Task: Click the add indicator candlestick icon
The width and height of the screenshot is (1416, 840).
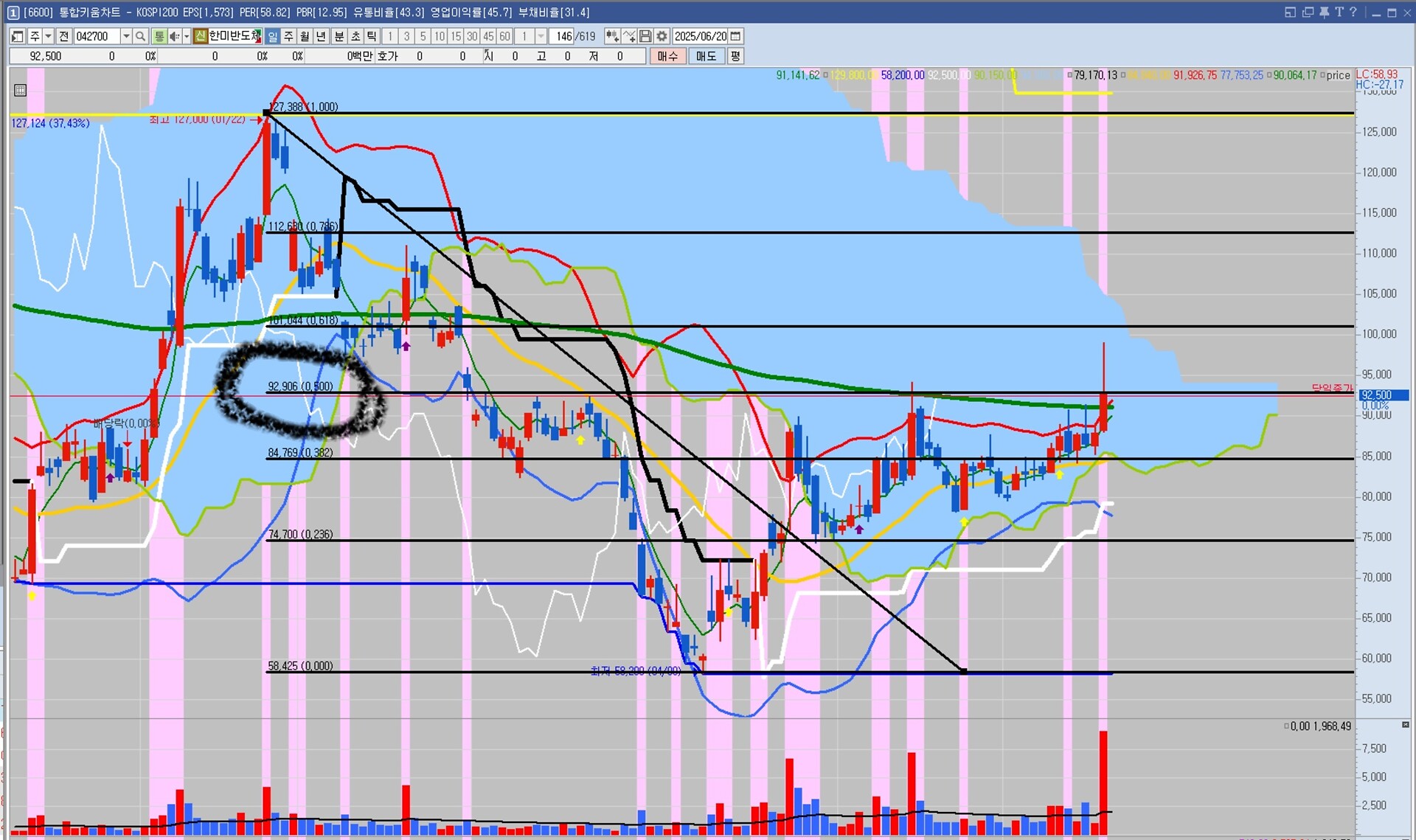Action: pos(612,36)
